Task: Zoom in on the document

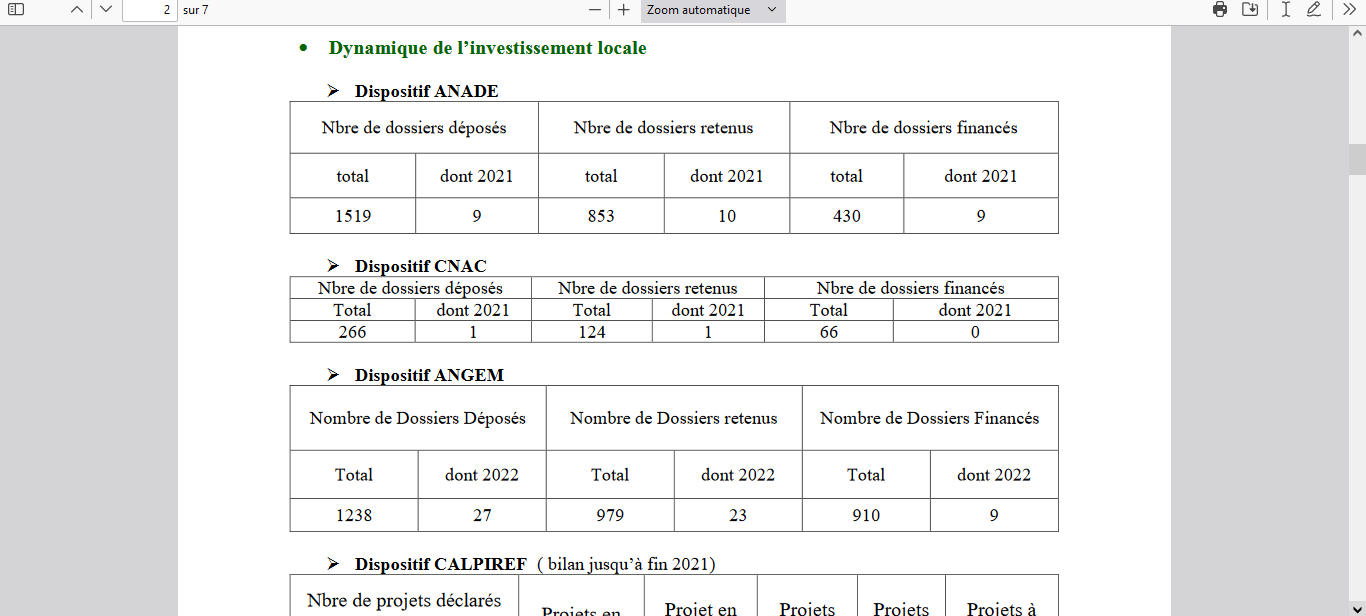Action: 624,10
